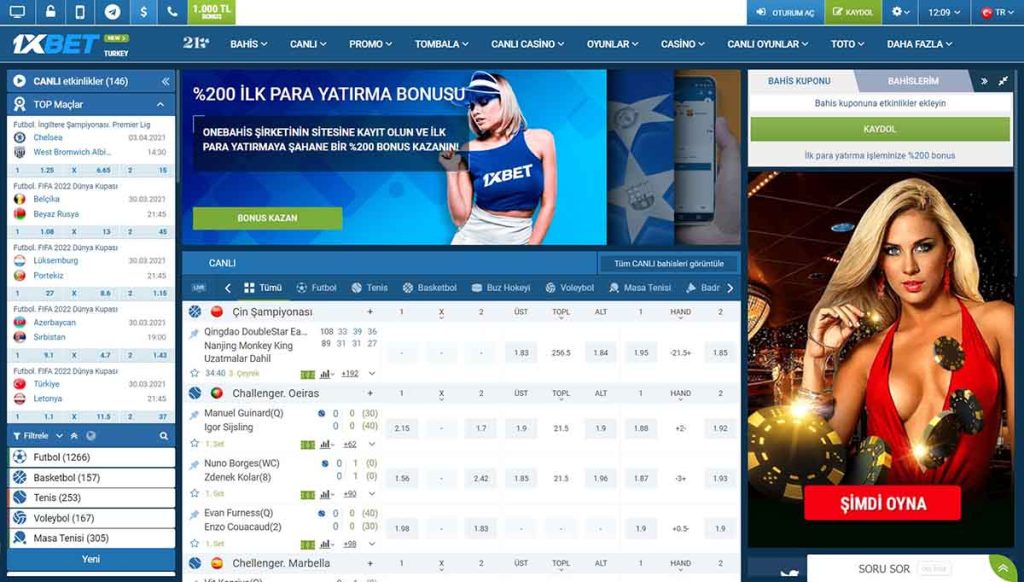Select the Voleybol live tab
Screen dimensions: 1024x582
[x=569, y=287]
